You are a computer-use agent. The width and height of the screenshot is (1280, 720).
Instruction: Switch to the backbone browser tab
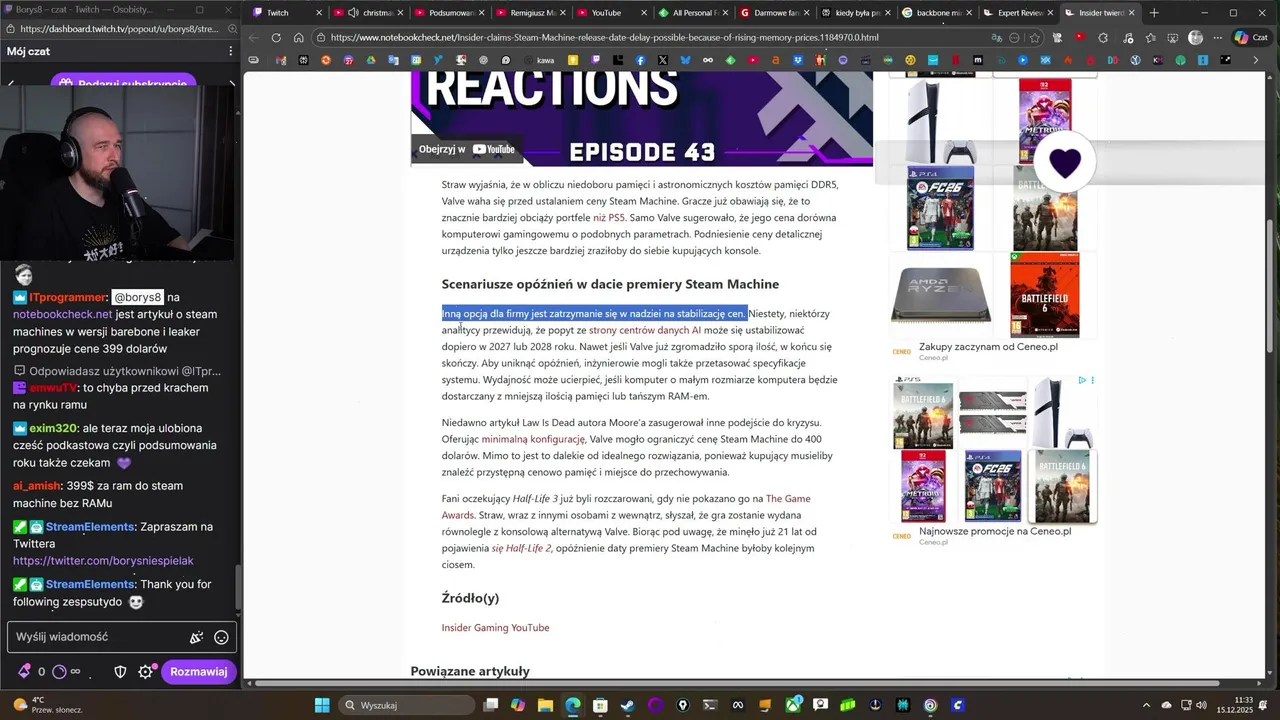pyautogui.click(x=934, y=13)
